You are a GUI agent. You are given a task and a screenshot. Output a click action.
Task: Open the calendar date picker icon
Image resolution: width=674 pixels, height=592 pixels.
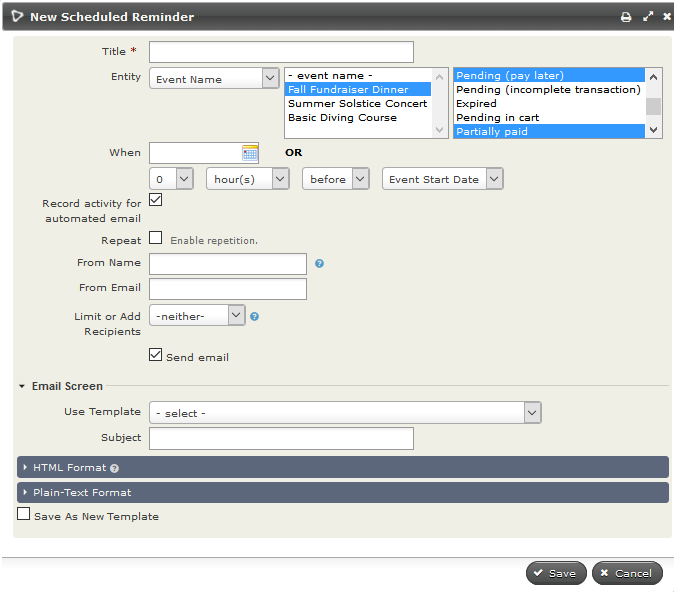pos(250,153)
